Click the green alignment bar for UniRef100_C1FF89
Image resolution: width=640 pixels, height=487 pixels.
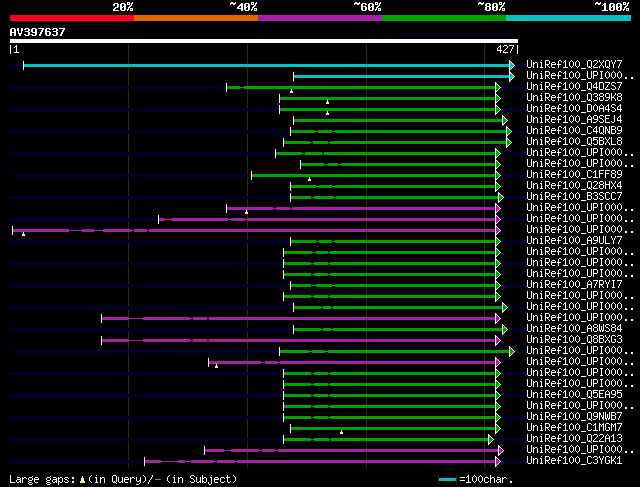[373, 176]
